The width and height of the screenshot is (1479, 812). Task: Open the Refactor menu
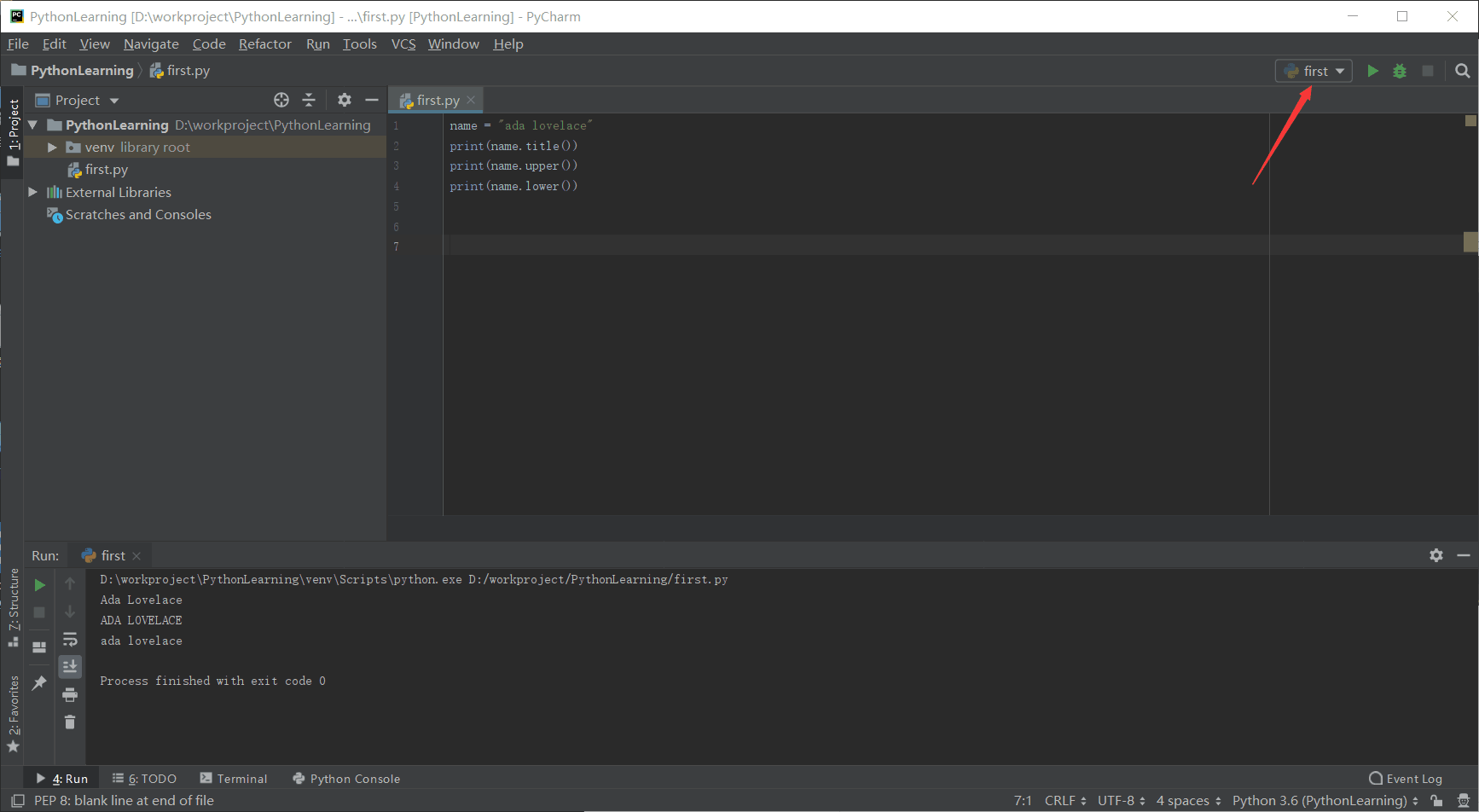tap(264, 43)
